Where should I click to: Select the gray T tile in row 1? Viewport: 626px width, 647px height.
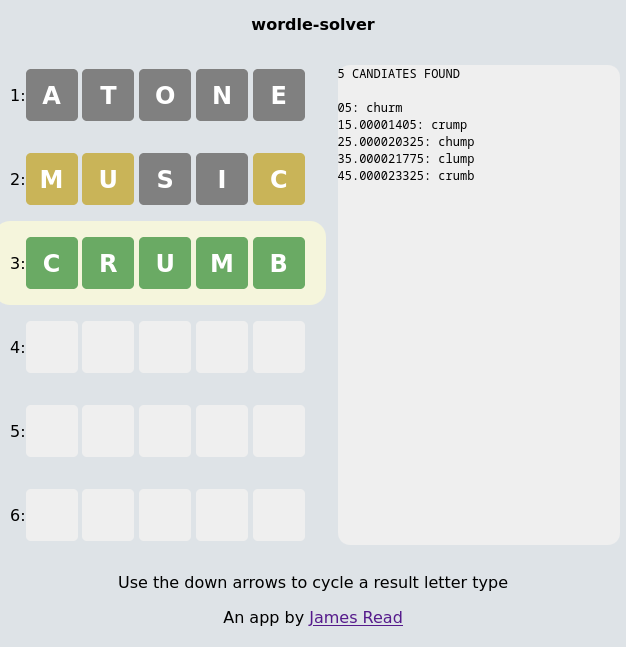click(108, 95)
